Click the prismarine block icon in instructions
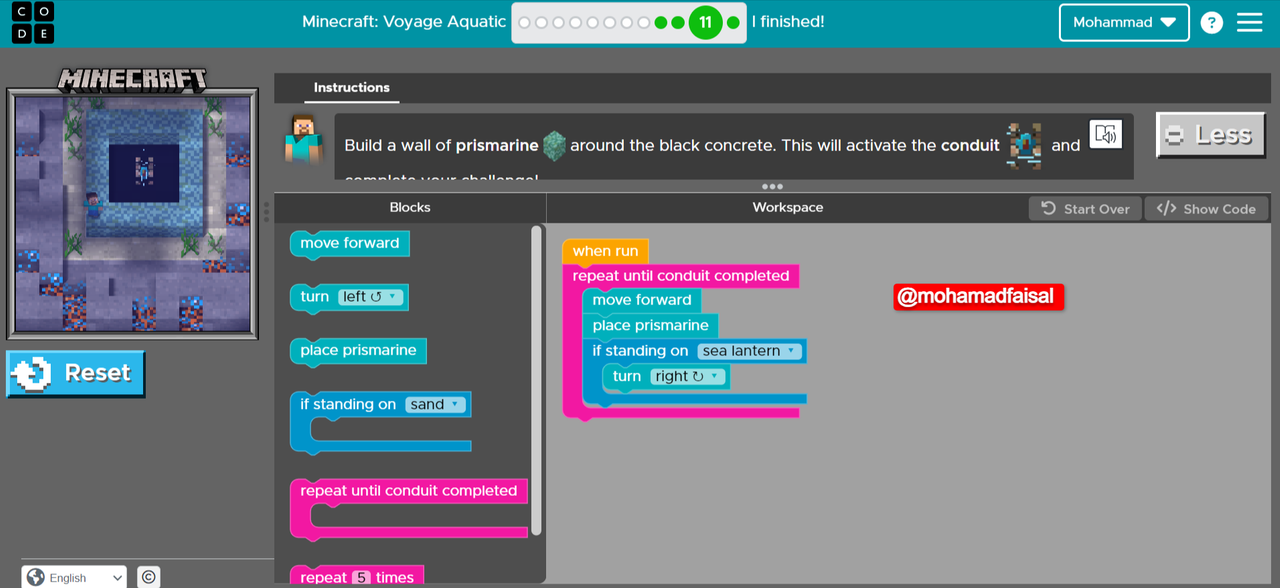 [554, 146]
